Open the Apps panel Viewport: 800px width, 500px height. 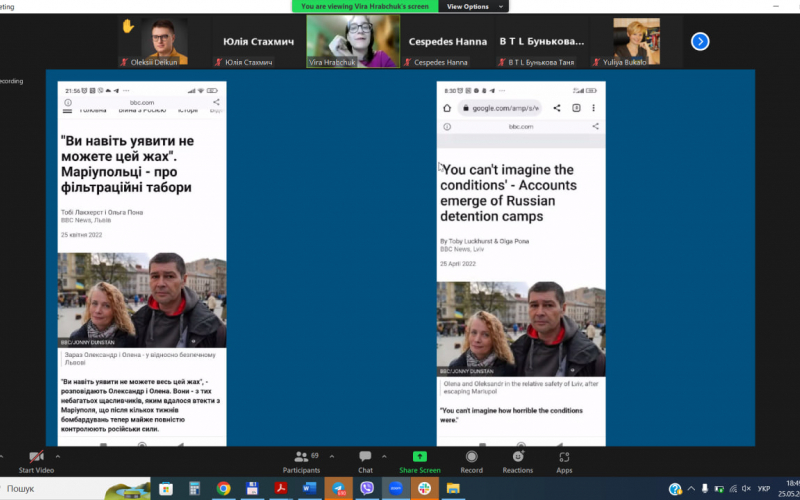[x=564, y=462]
